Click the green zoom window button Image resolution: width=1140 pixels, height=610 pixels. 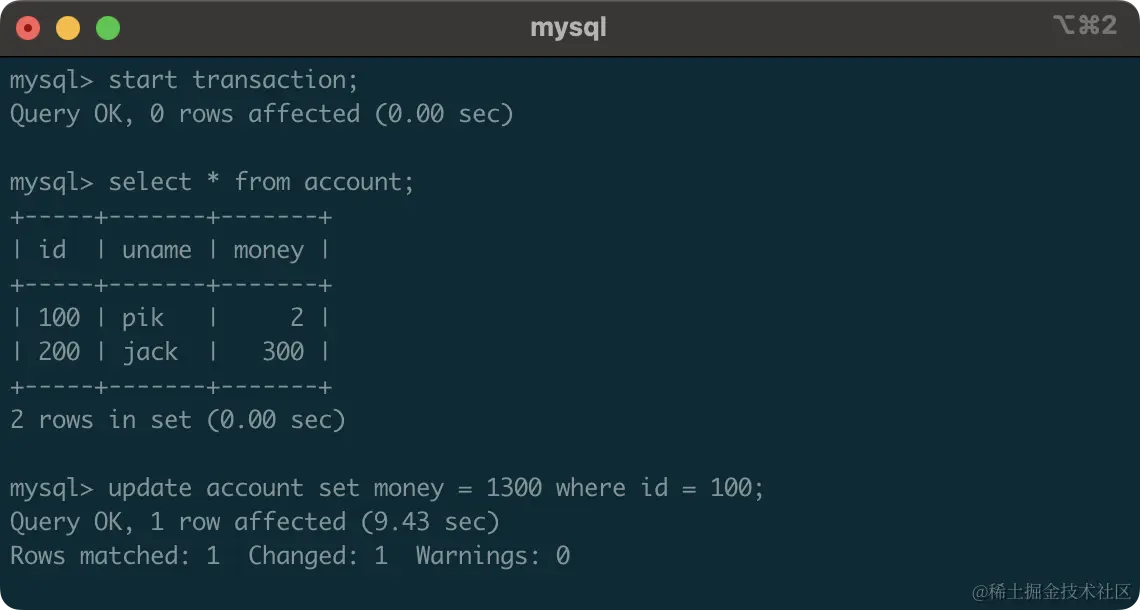(x=108, y=28)
